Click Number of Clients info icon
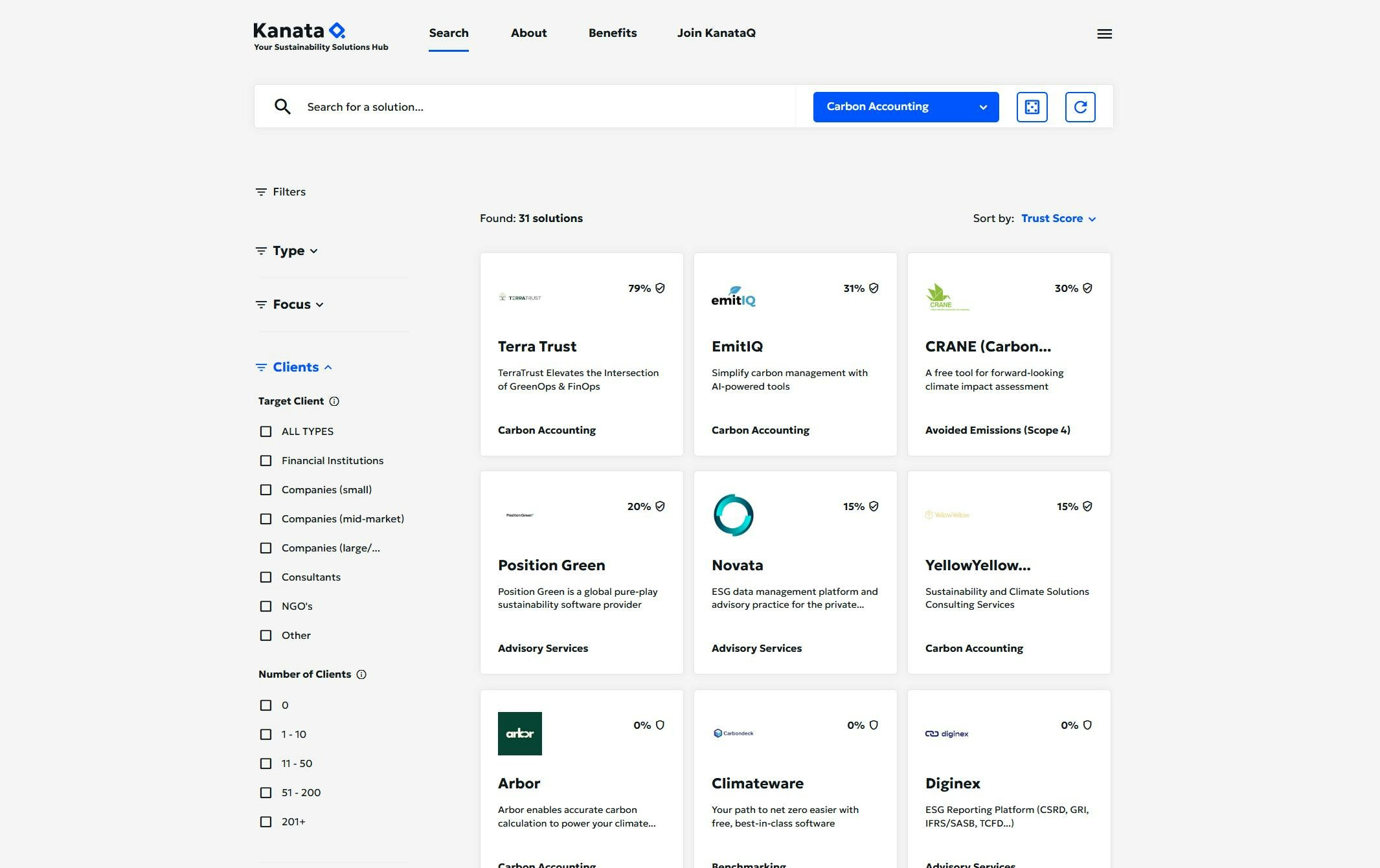Image resolution: width=1380 pixels, height=868 pixels. (x=361, y=674)
